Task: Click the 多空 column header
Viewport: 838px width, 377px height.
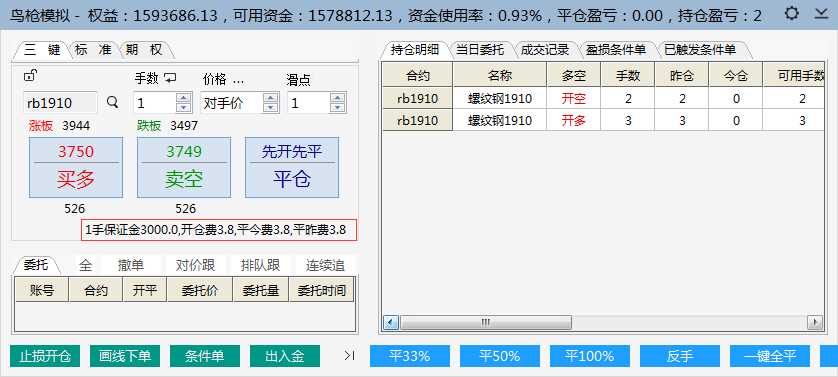Action: pos(574,76)
